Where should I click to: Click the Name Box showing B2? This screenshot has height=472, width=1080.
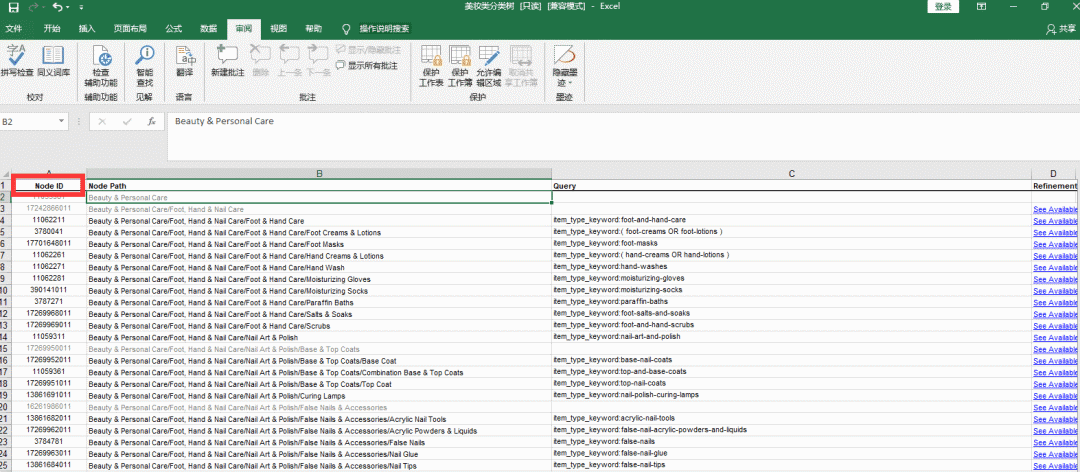point(28,121)
